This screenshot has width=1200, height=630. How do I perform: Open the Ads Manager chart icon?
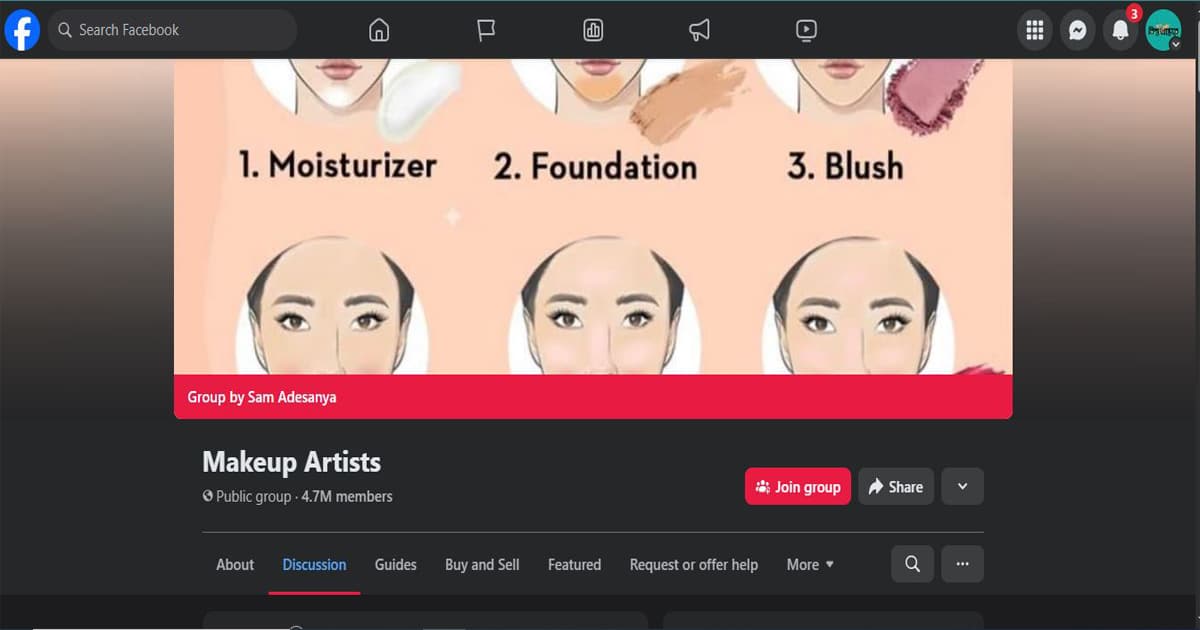click(x=593, y=30)
